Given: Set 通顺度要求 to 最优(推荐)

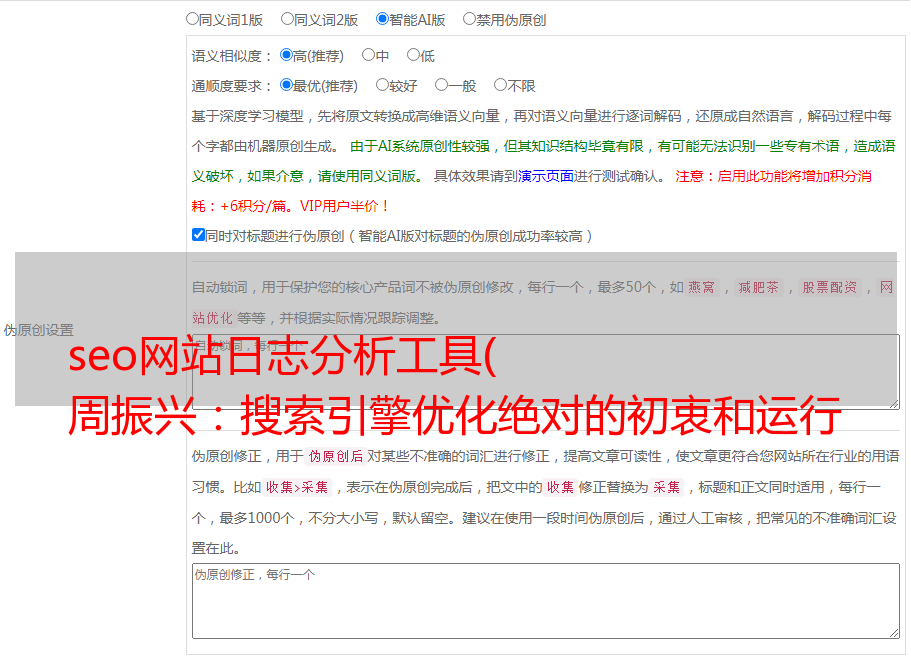Looking at the screenshot, I should [286, 85].
